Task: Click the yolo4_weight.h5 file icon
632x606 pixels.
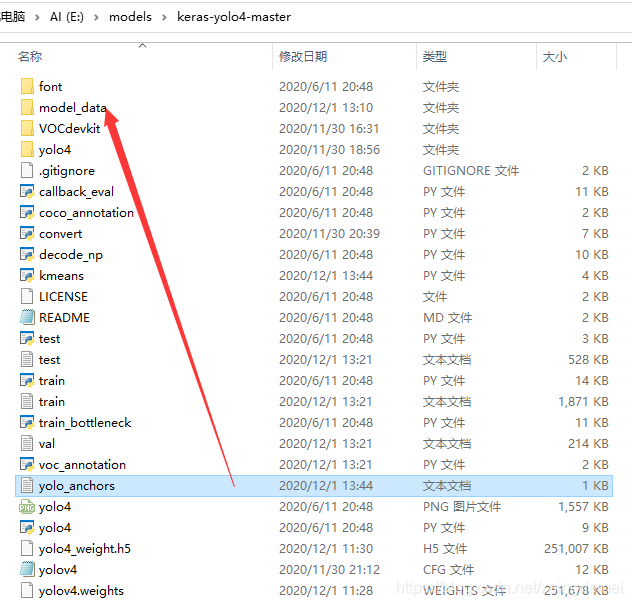Action: coord(27,548)
